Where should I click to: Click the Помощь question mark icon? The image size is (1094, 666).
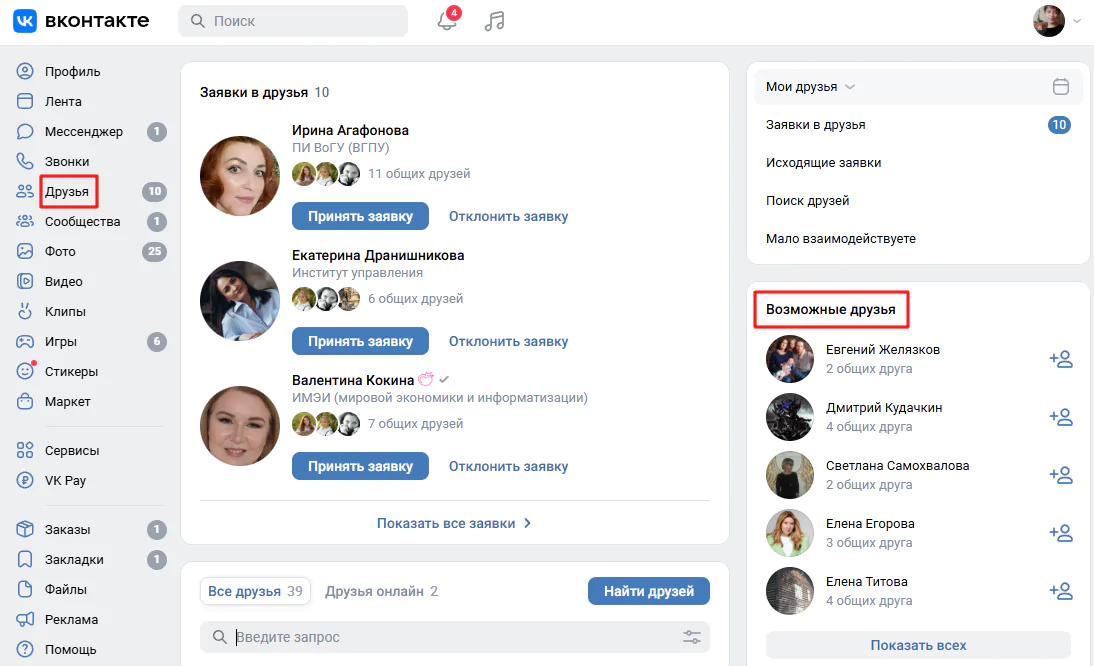tap(25, 649)
